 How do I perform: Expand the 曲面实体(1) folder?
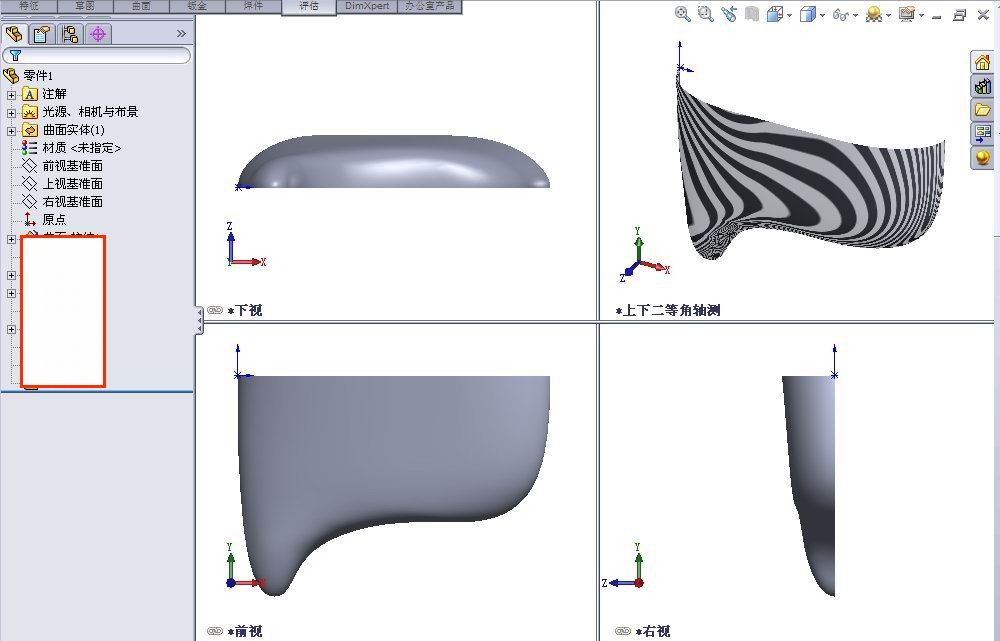coord(11,131)
